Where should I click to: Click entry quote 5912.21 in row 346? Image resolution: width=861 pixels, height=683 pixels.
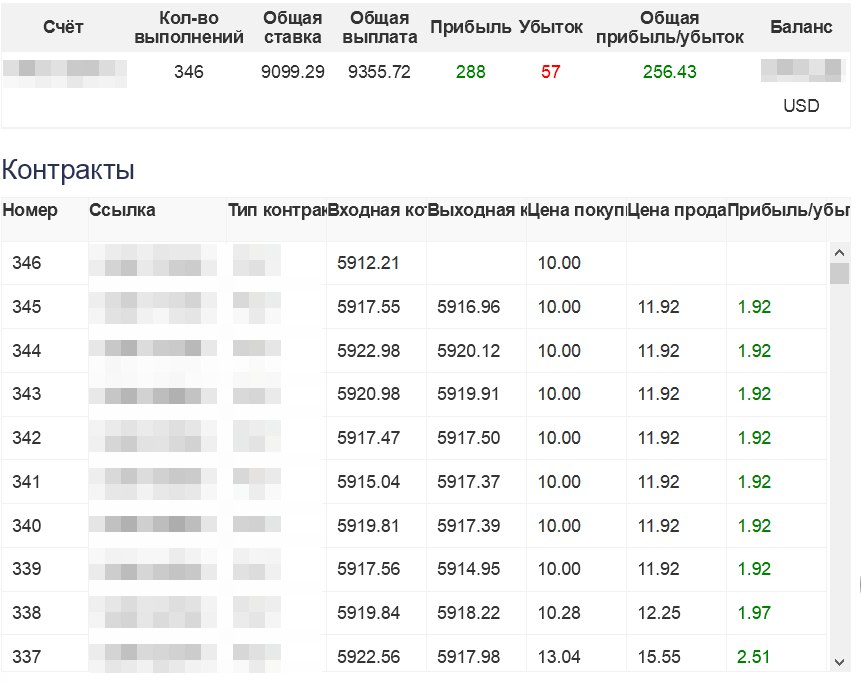[368, 264]
